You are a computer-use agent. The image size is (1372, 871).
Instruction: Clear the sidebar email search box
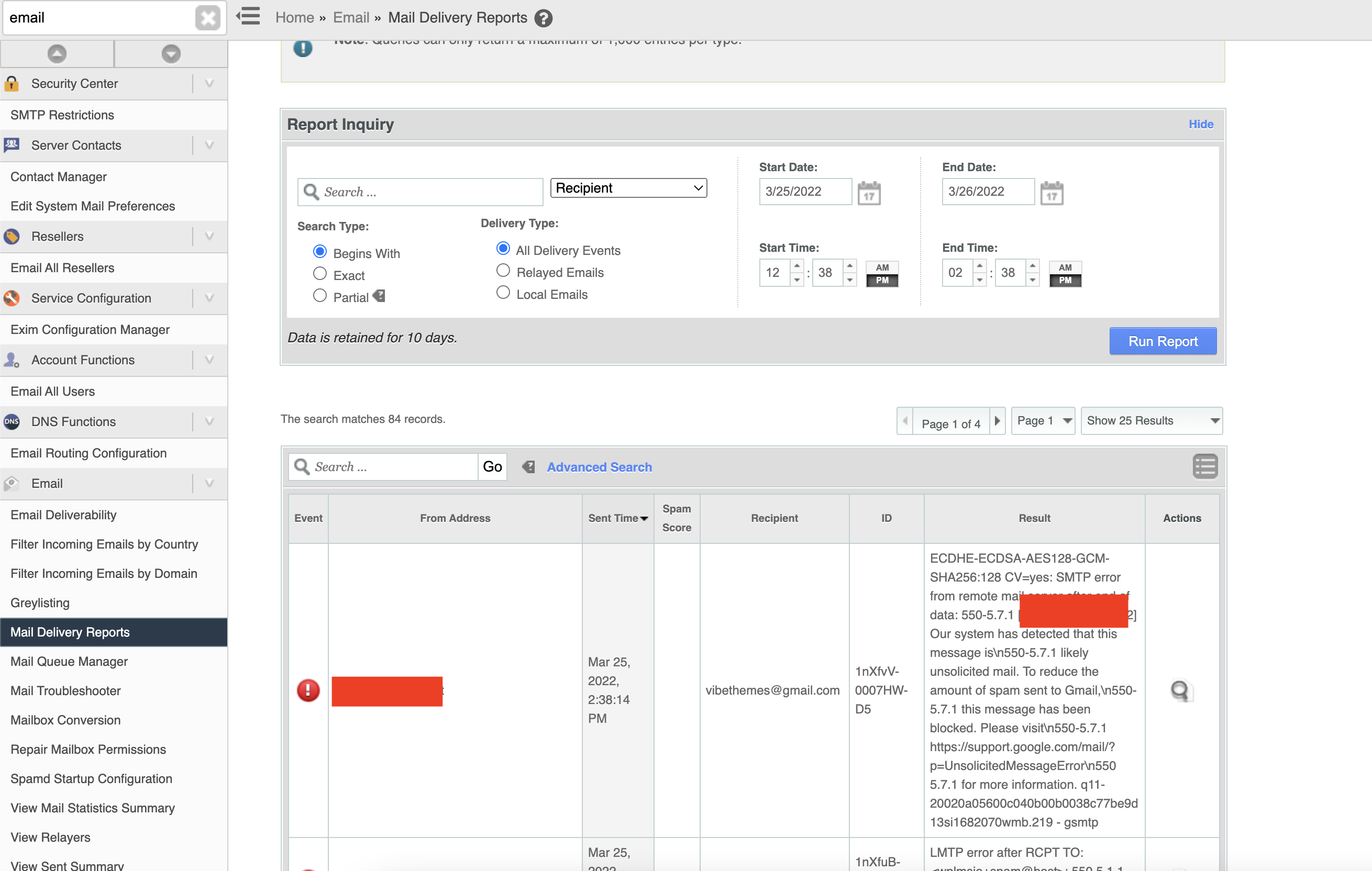[x=207, y=18]
